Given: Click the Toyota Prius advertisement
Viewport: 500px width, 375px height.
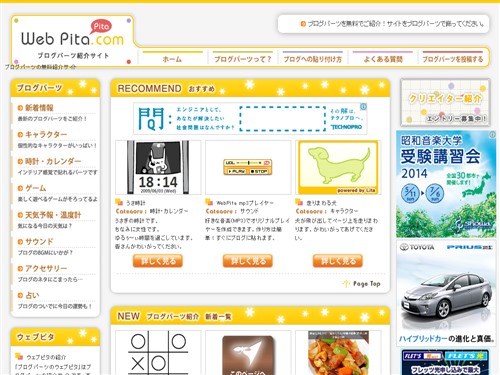Looking at the screenshot, I should click(x=446, y=292).
